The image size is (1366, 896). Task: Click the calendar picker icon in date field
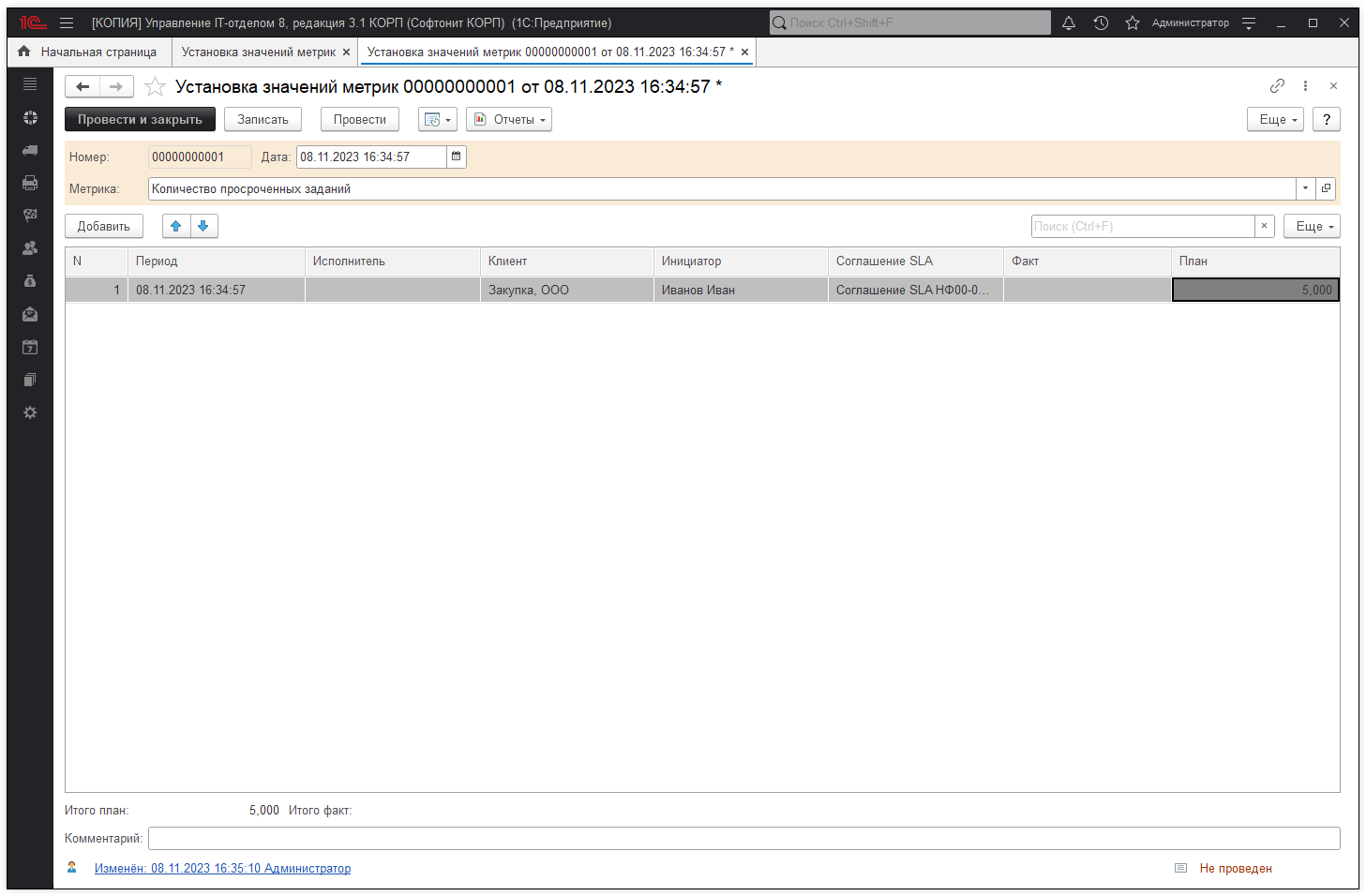[x=457, y=157]
